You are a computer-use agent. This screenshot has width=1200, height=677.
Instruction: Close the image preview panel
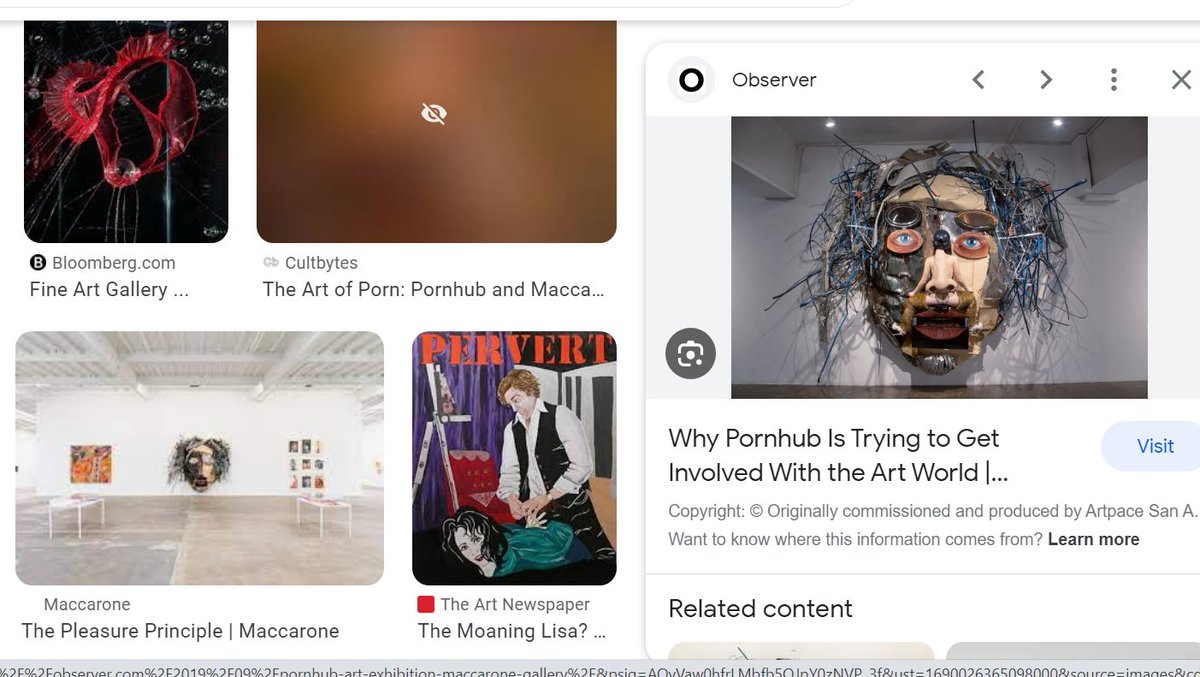[x=1181, y=80]
